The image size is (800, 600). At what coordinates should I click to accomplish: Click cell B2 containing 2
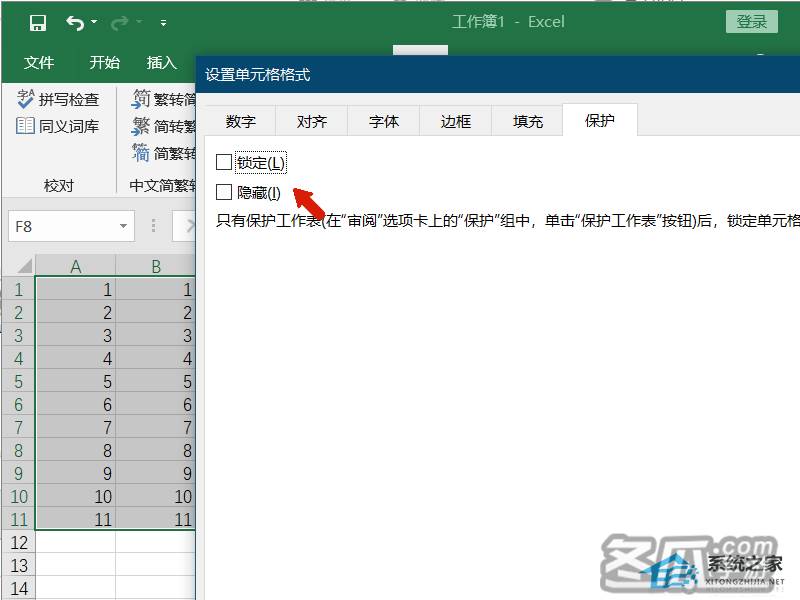(x=156, y=312)
